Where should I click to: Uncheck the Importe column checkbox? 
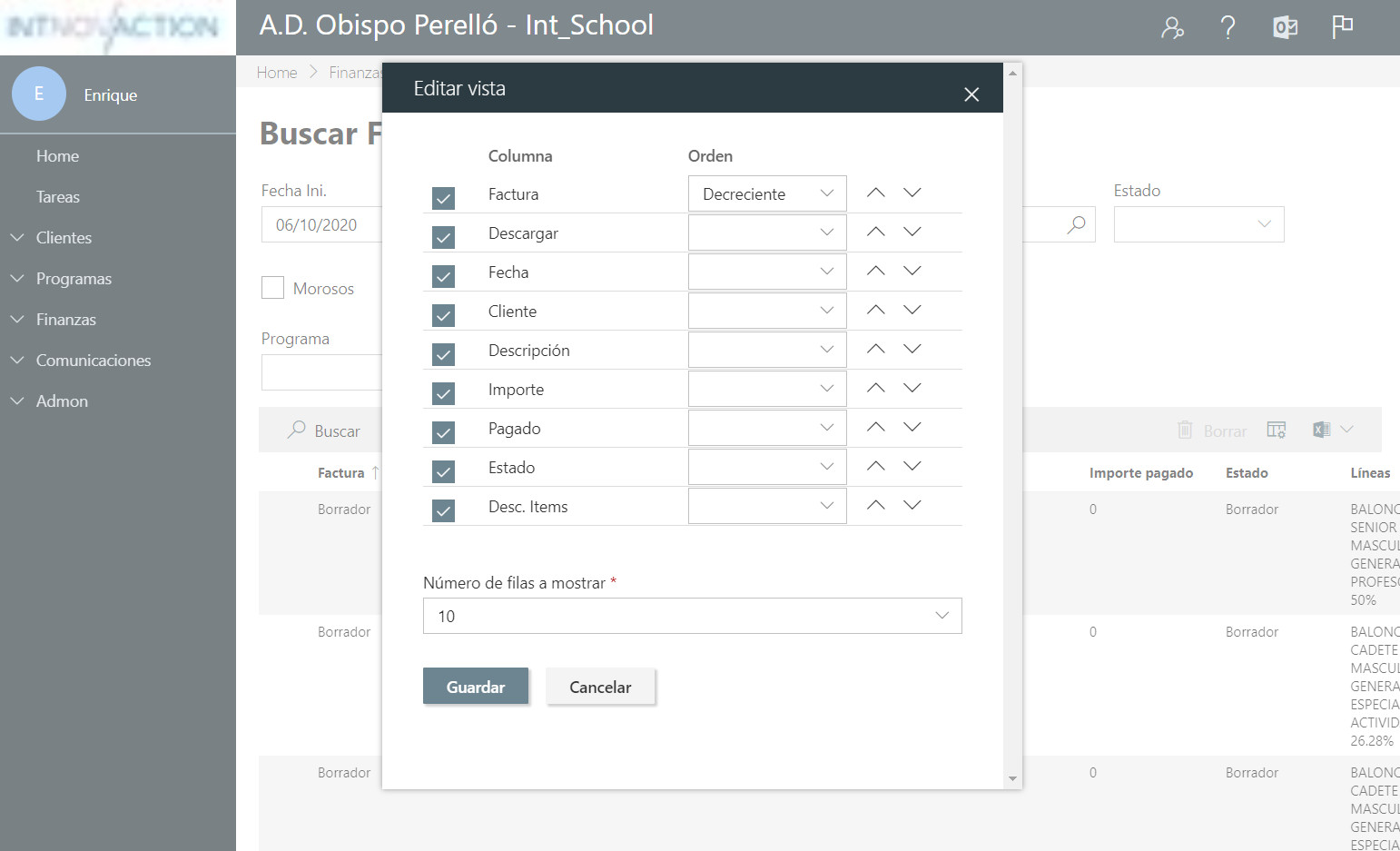443,393
